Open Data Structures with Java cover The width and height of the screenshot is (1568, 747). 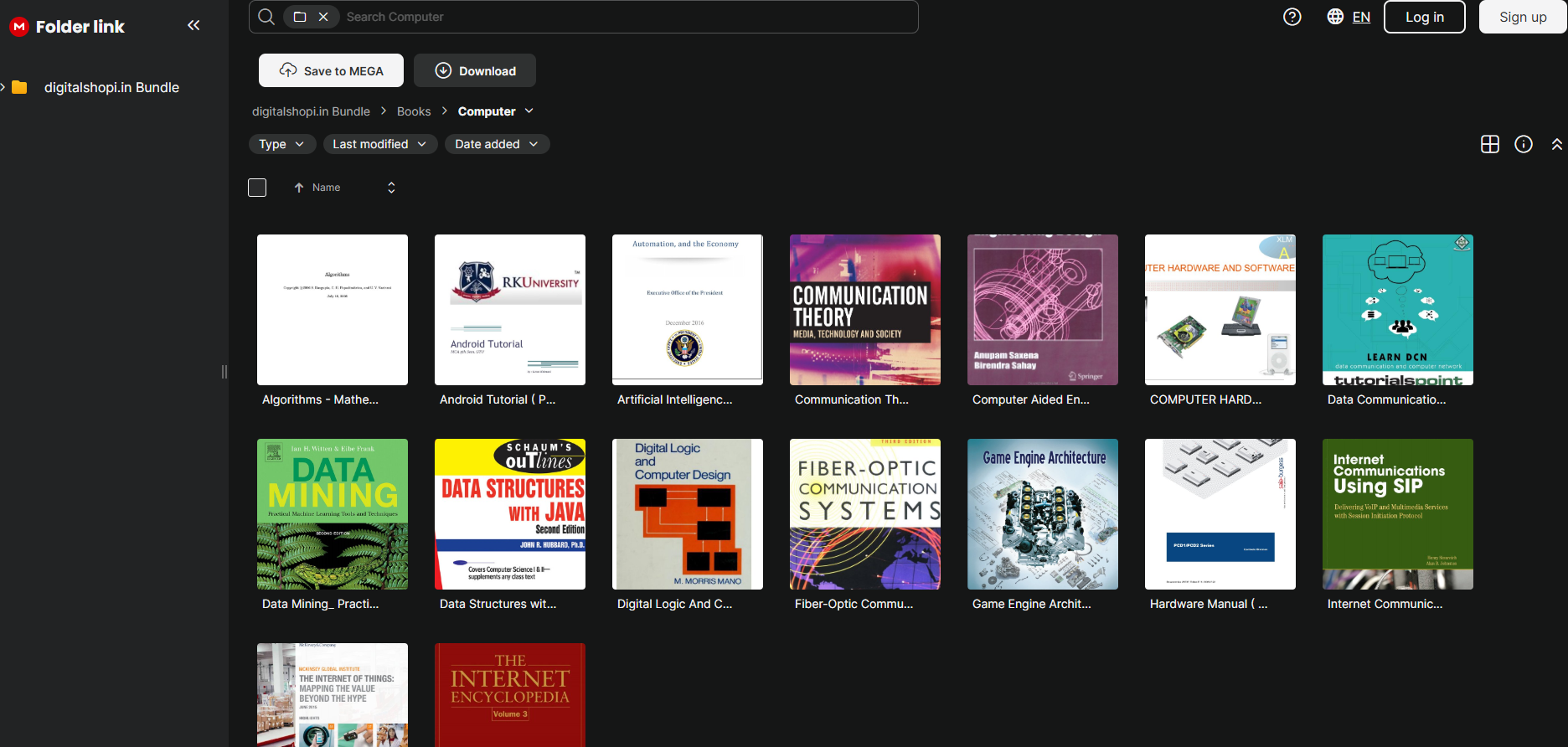(510, 514)
